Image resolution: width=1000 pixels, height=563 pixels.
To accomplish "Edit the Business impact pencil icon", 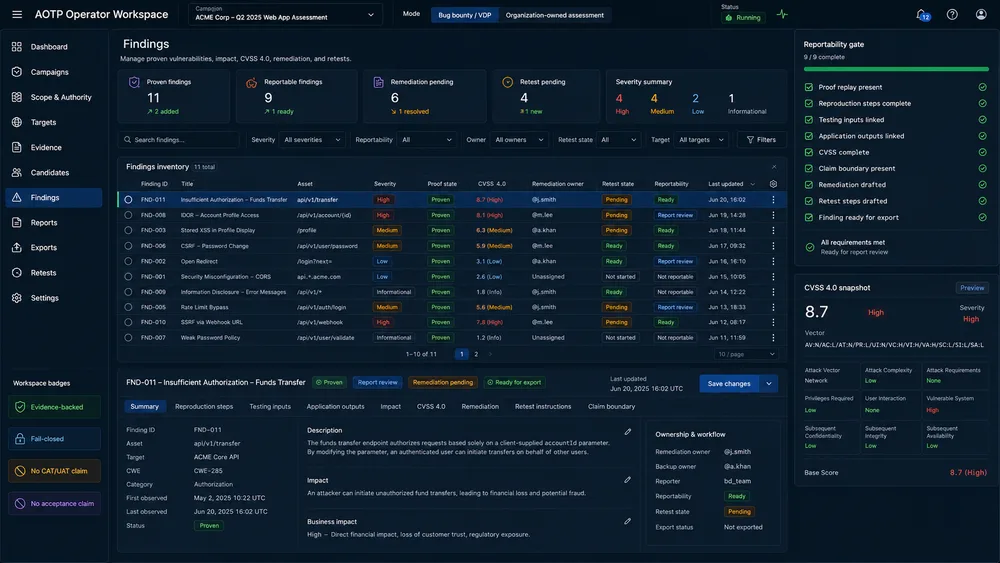I will pos(628,521).
